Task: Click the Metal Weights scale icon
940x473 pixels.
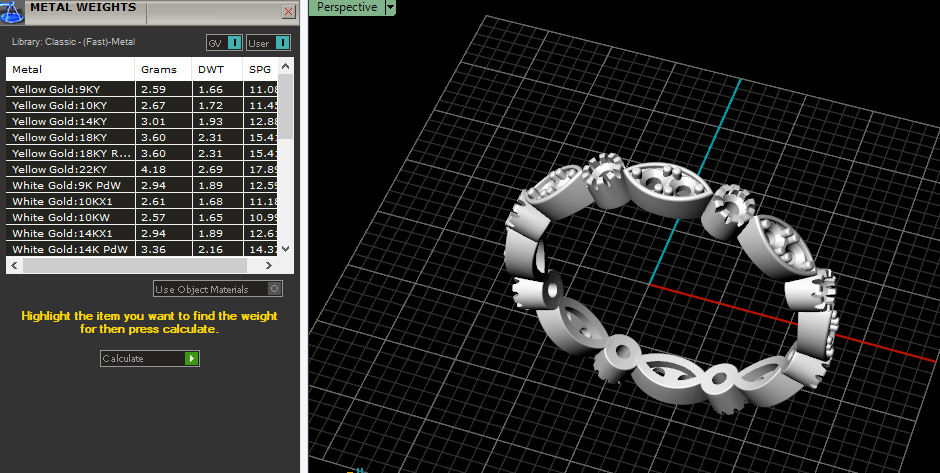Action: click(x=11, y=11)
